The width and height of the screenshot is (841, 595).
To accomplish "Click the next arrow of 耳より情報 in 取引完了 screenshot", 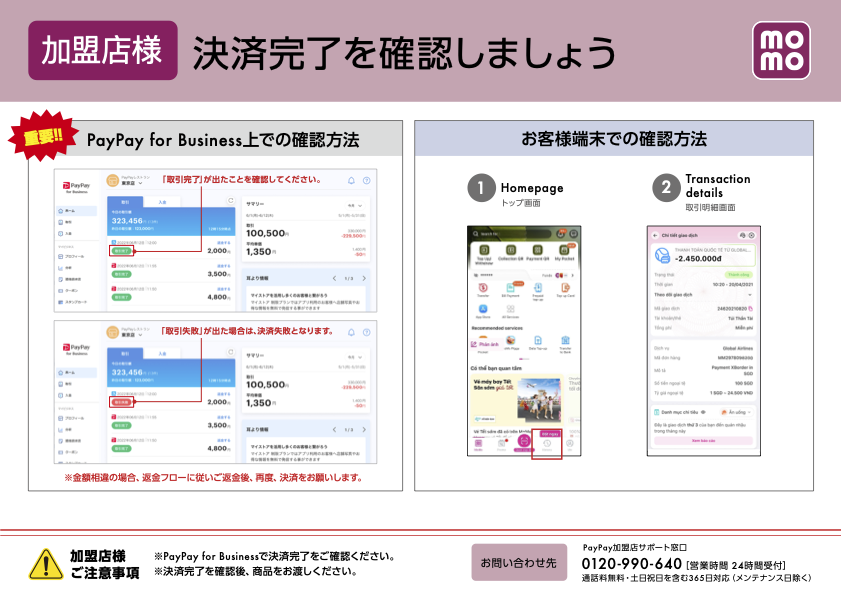I will coord(364,278).
